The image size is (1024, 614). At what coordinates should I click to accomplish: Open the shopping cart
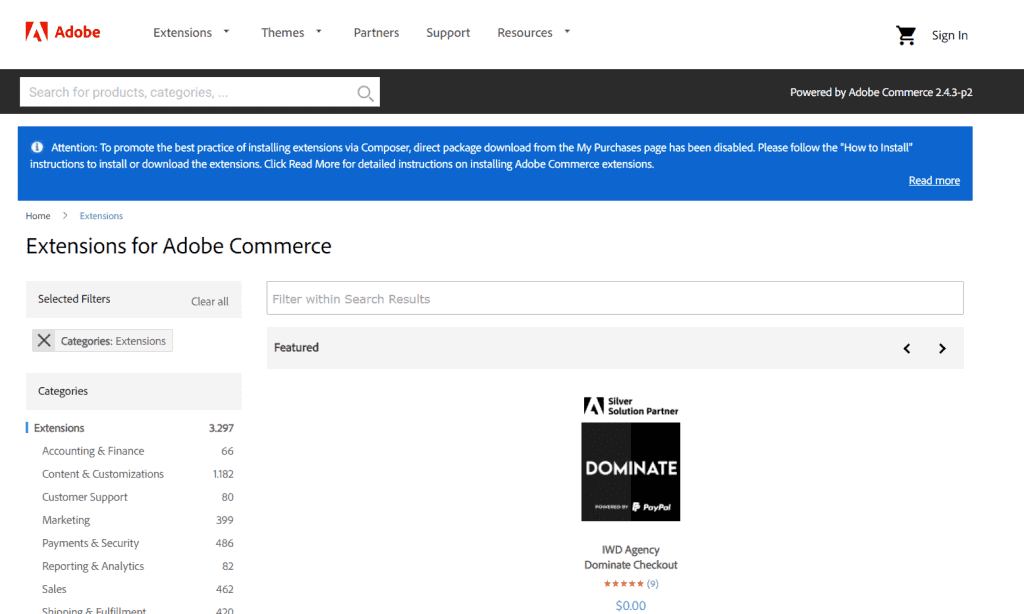[906, 35]
